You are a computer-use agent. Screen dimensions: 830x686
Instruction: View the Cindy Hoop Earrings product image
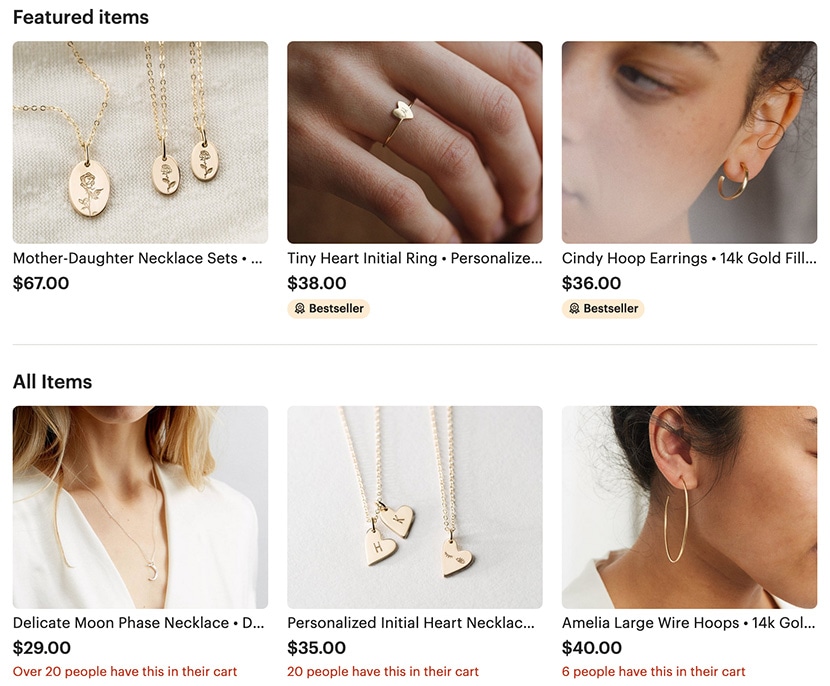point(689,142)
